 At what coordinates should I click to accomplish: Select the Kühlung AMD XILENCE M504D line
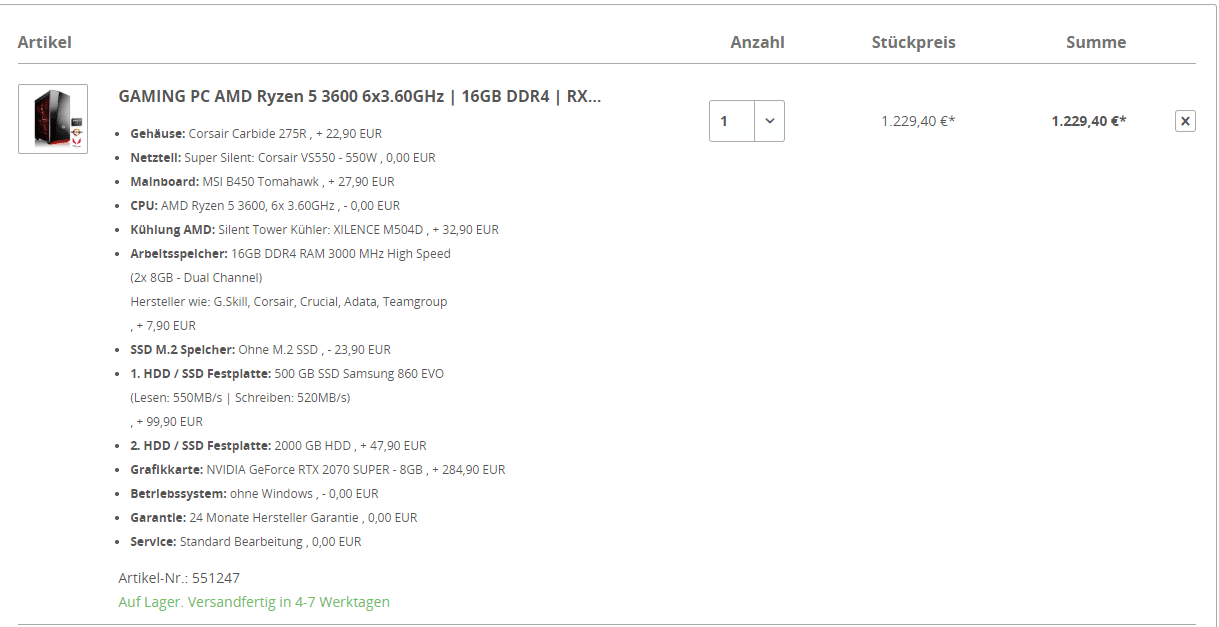(x=314, y=230)
